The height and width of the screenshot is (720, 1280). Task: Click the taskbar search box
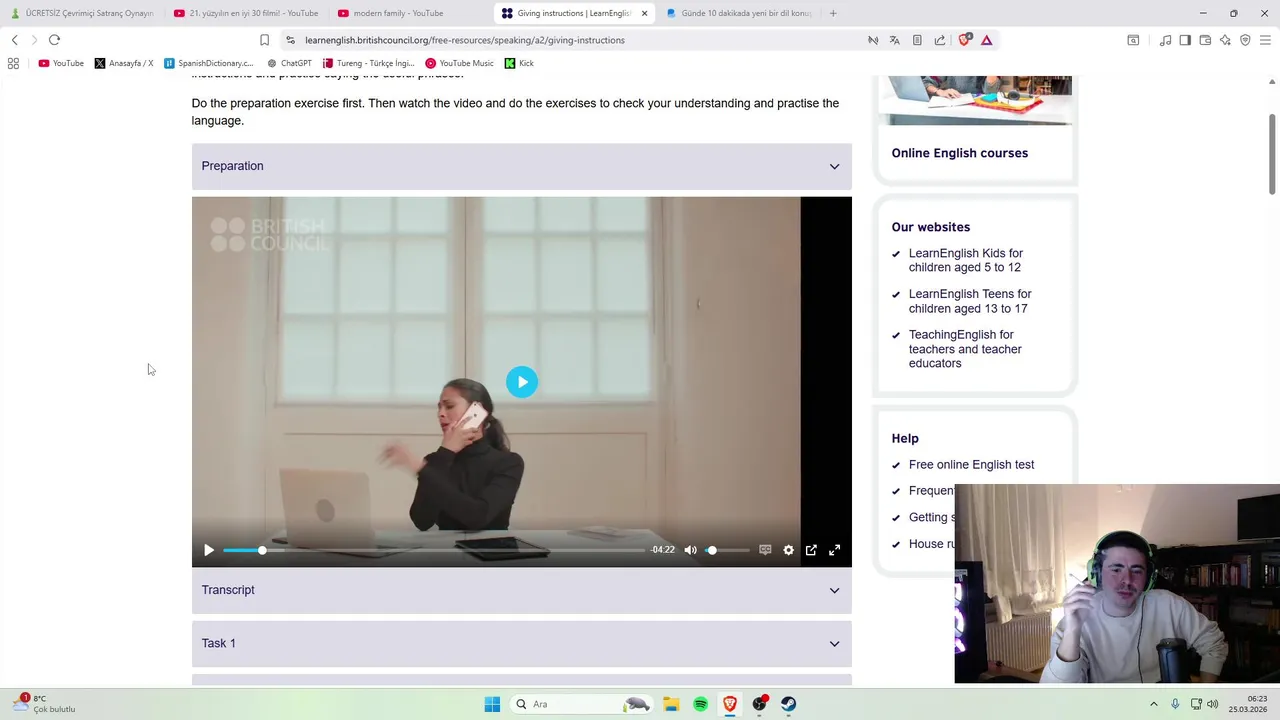tap(581, 704)
